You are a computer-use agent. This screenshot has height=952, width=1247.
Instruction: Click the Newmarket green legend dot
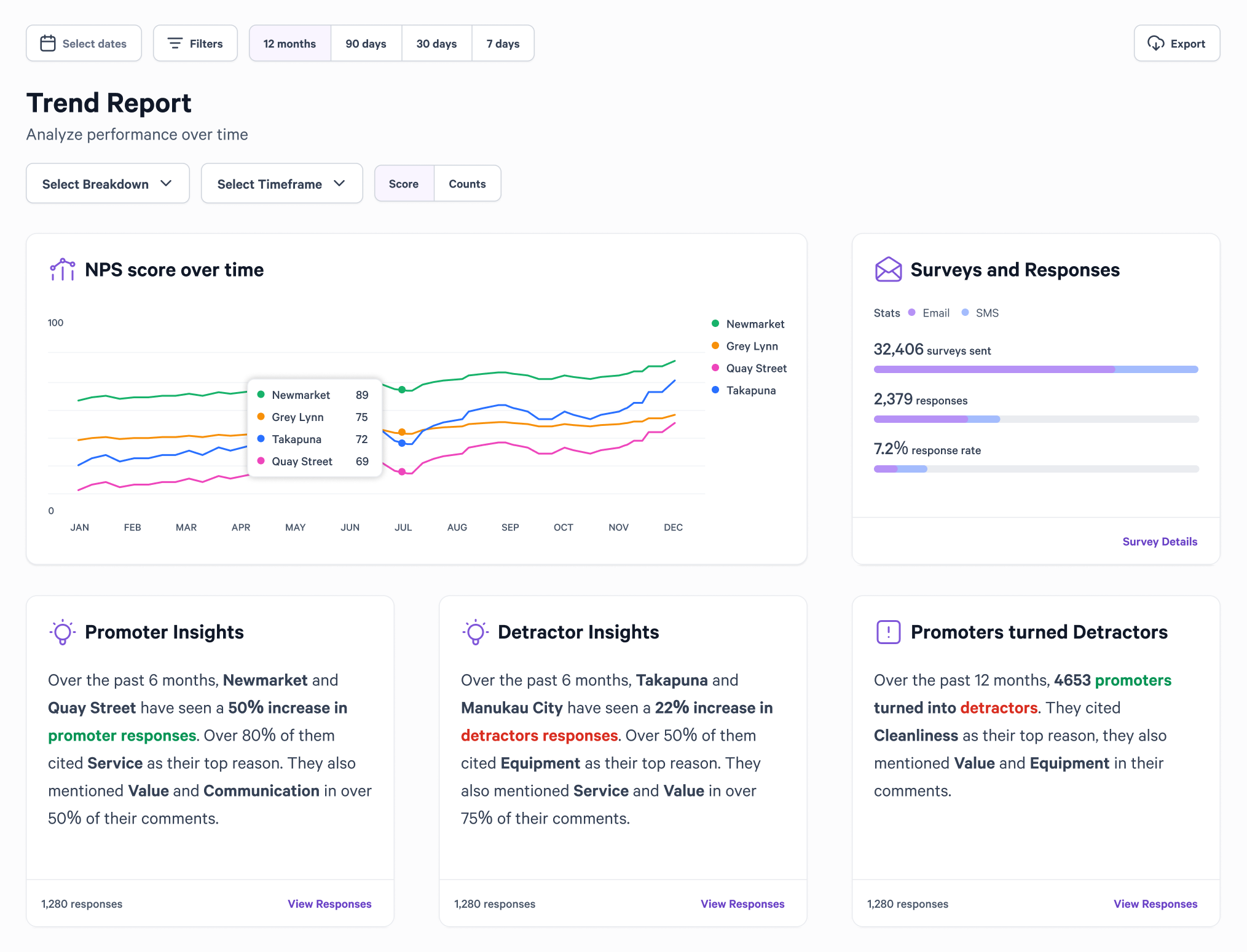(x=715, y=323)
